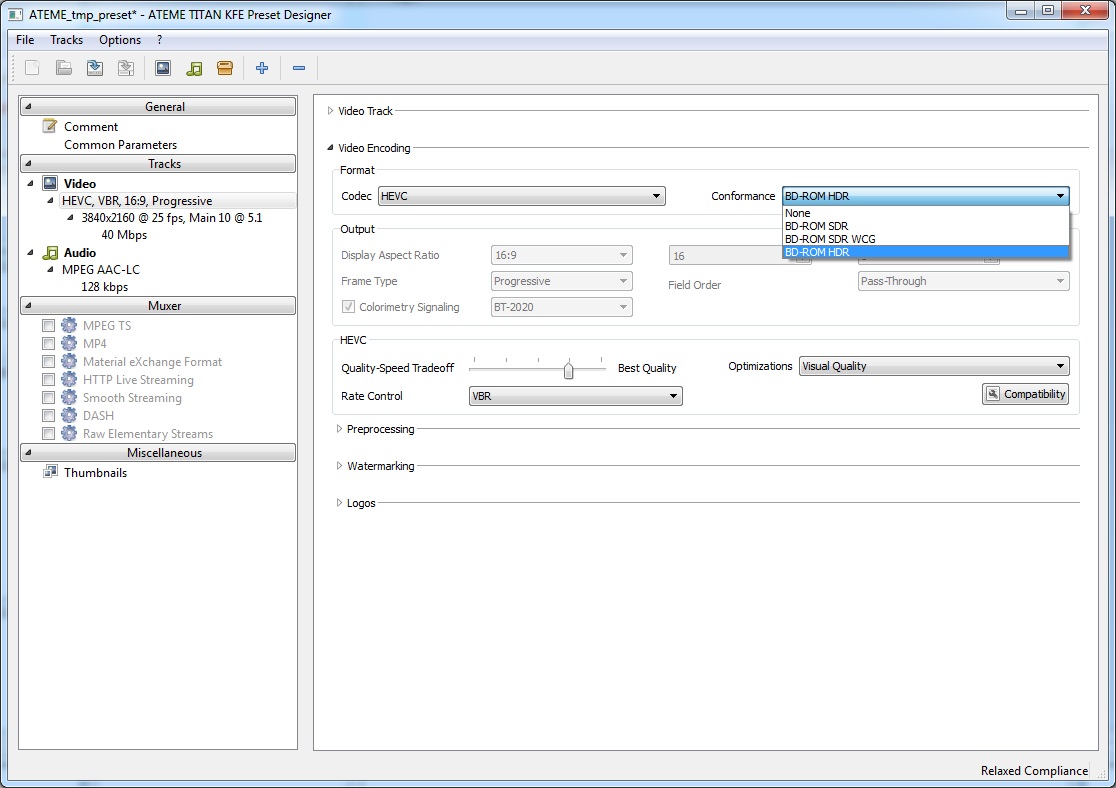Viewport: 1116px width, 788px height.
Task: Open the Tracks menu
Action: pyautogui.click(x=66, y=40)
